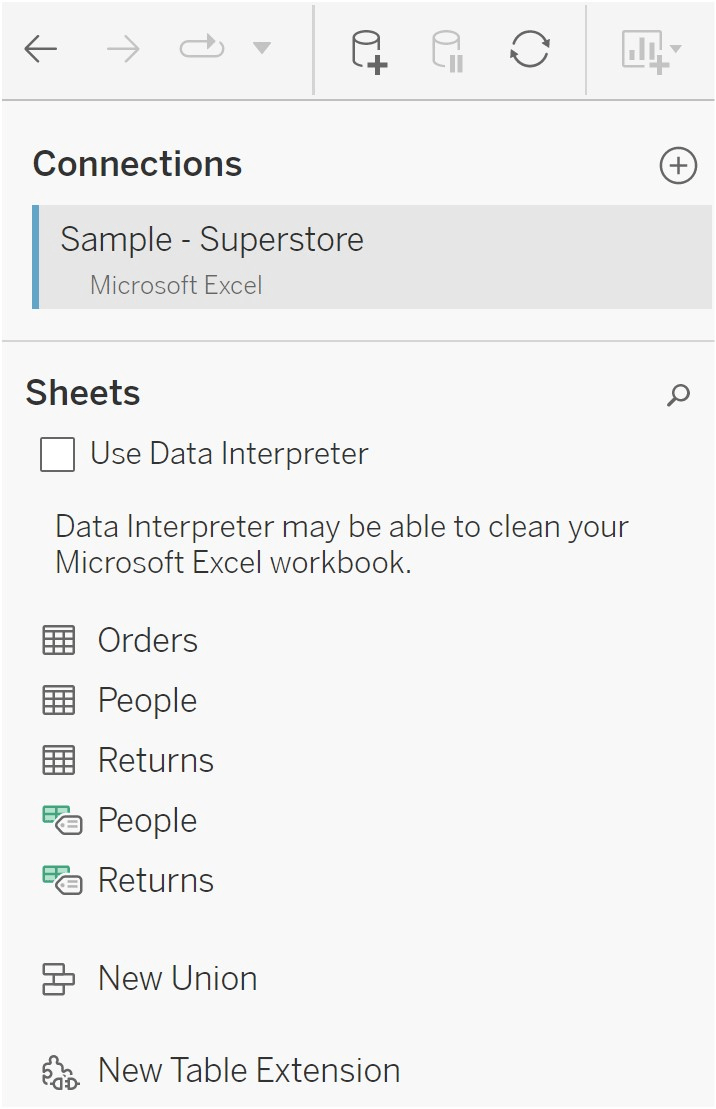Click the search icon in the Sheets panel
716x1109 pixels.
click(678, 396)
